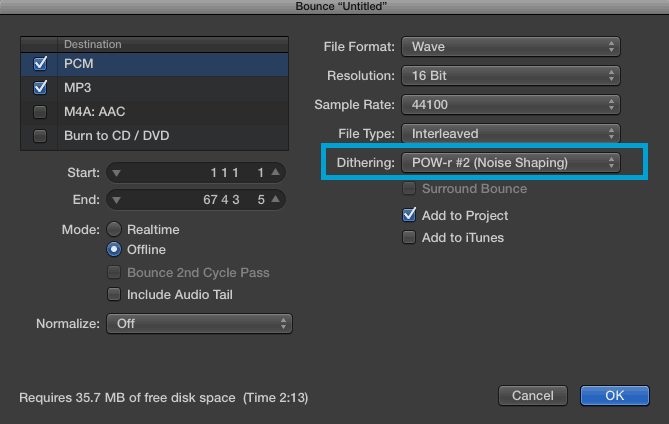The height and width of the screenshot is (424, 669).
Task: Toggle the Add to Project checkbox
Action: click(x=409, y=215)
